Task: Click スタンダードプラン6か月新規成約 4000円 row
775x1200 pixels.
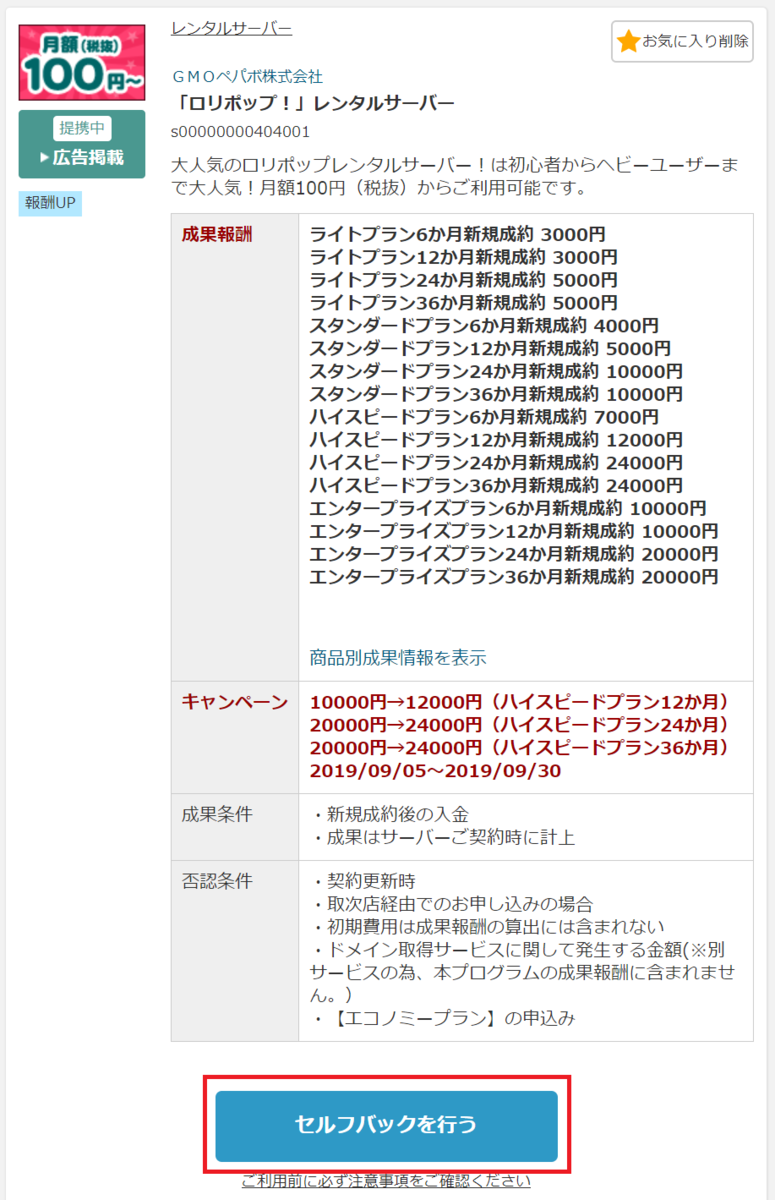Action: tap(484, 326)
